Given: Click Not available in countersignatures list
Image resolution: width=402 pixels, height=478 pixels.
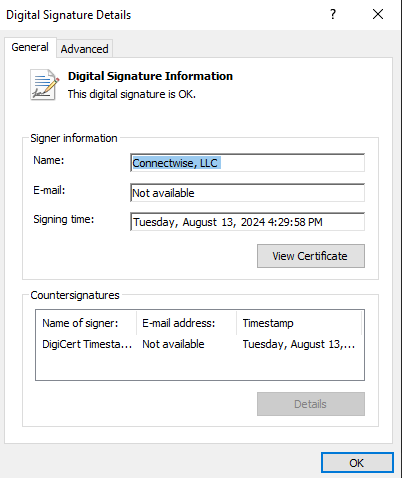Looking at the screenshot, I should tap(173, 344).
